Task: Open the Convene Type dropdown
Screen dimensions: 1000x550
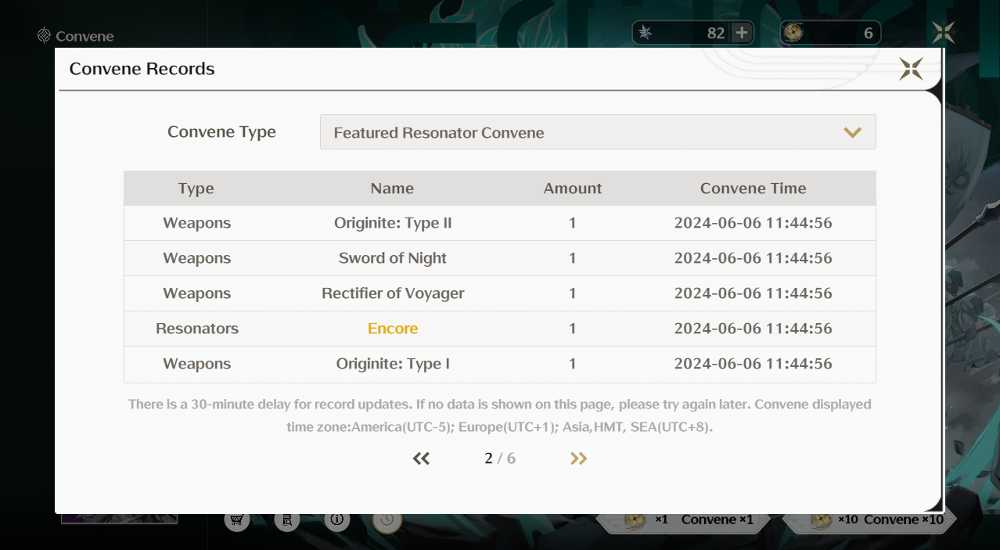Action: click(x=598, y=132)
